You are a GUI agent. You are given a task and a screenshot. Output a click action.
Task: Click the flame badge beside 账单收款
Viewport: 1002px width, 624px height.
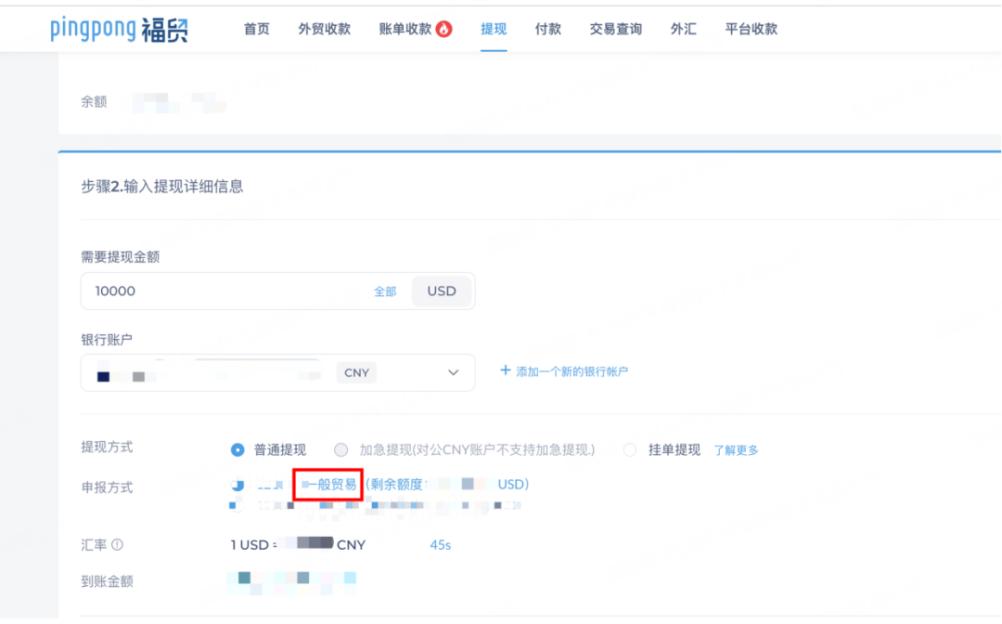tap(444, 29)
